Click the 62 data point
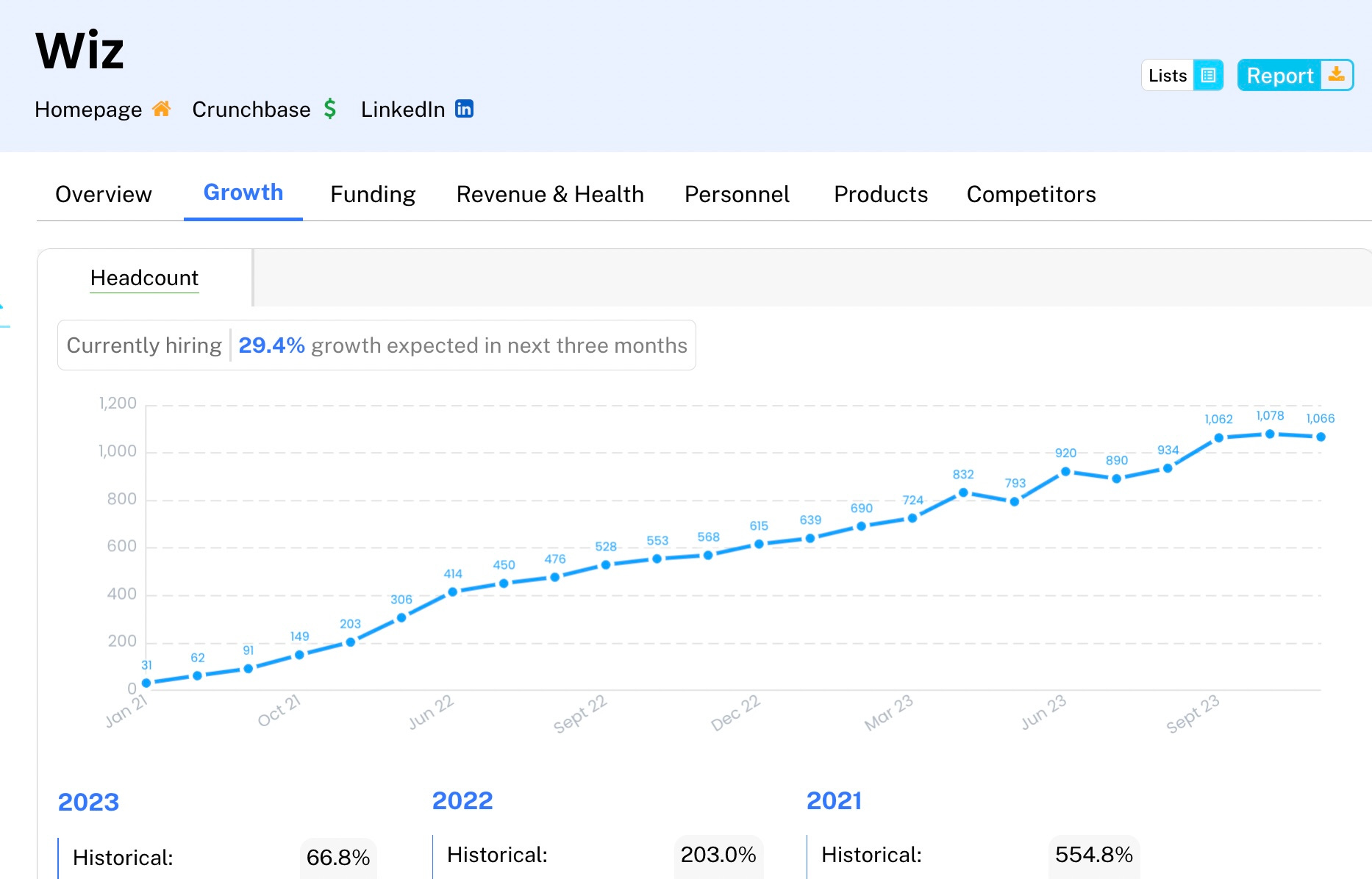This screenshot has height=879, width=1372. [x=197, y=676]
